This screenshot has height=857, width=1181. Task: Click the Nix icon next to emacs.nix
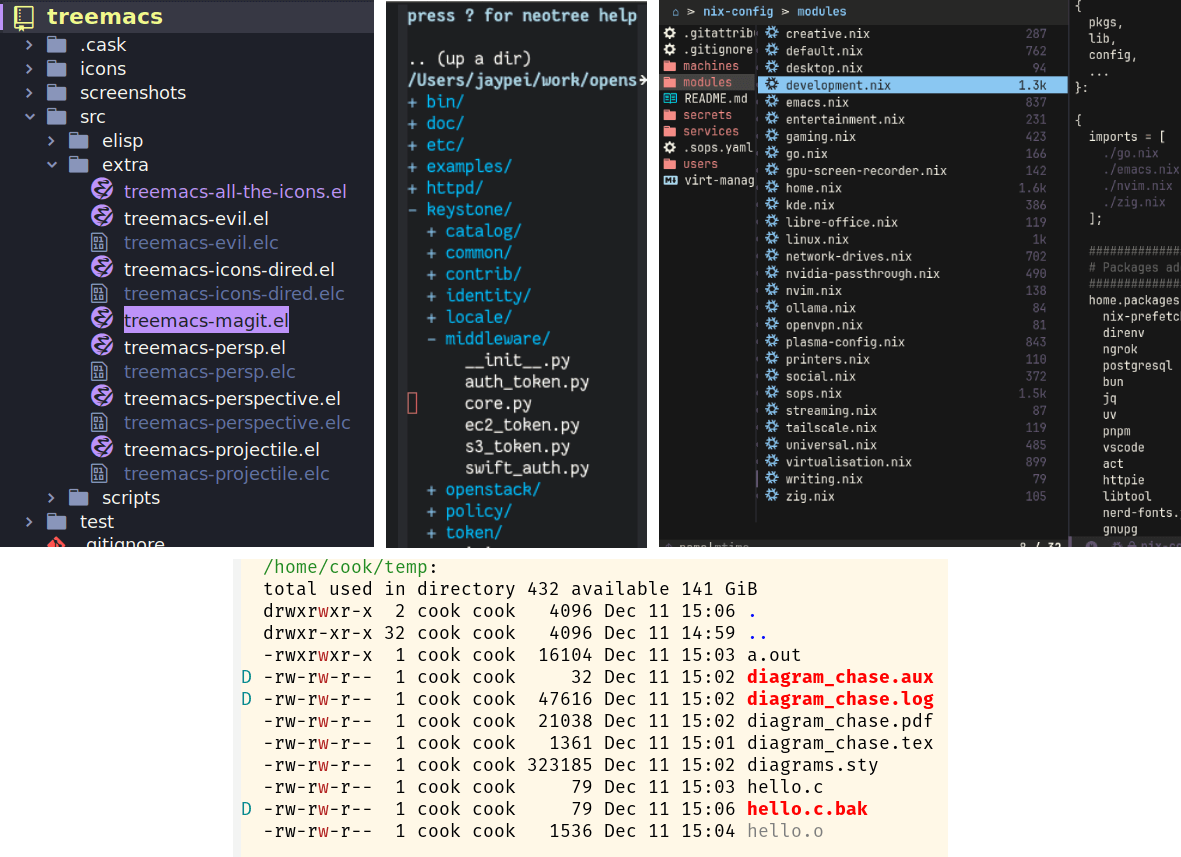point(771,102)
